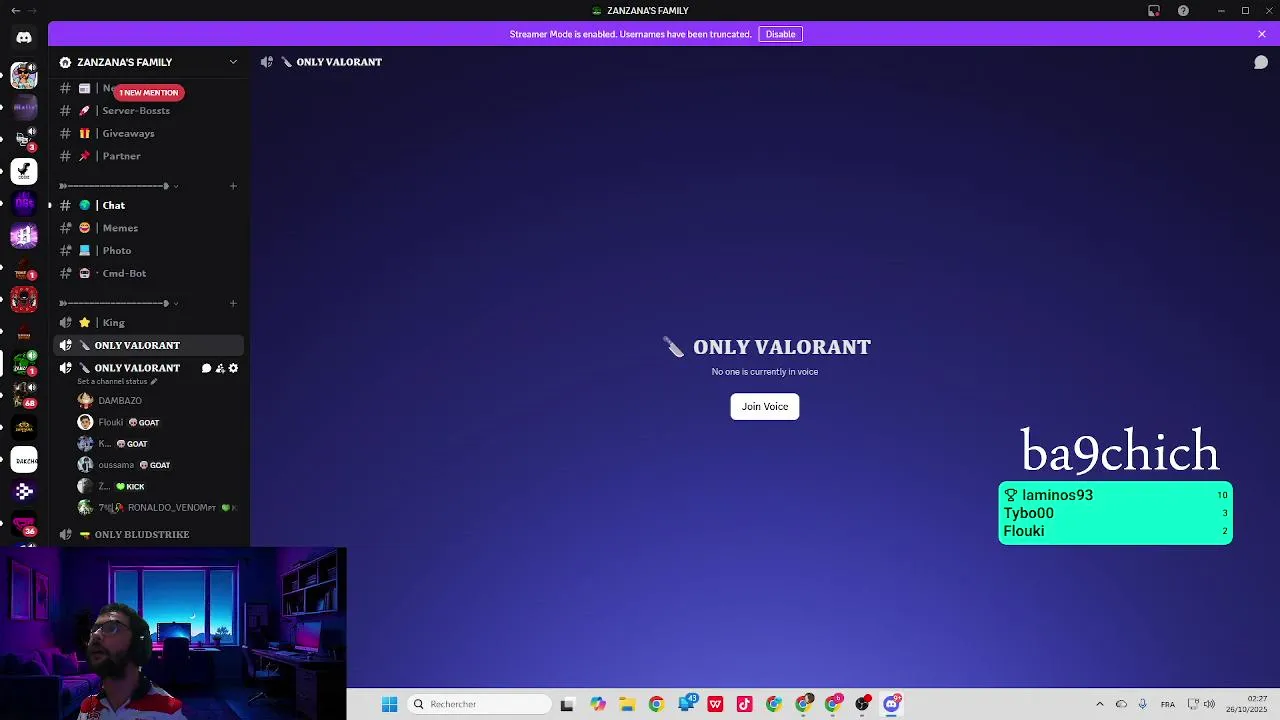Open TikTok app in taskbar
The width and height of the screenshot is (1280, 720).
pyautogui.click(x=744, y=704)
